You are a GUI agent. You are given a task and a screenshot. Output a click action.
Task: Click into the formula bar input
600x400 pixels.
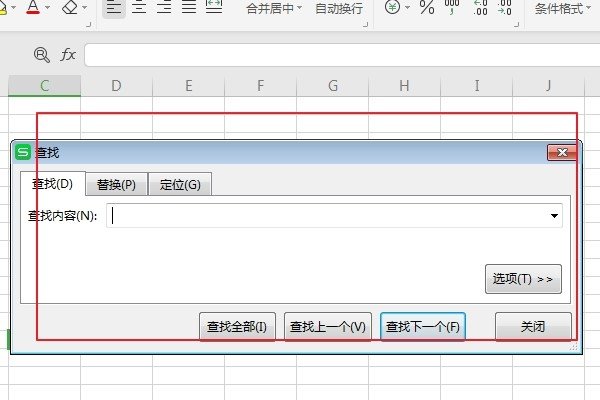click(342, 55)
